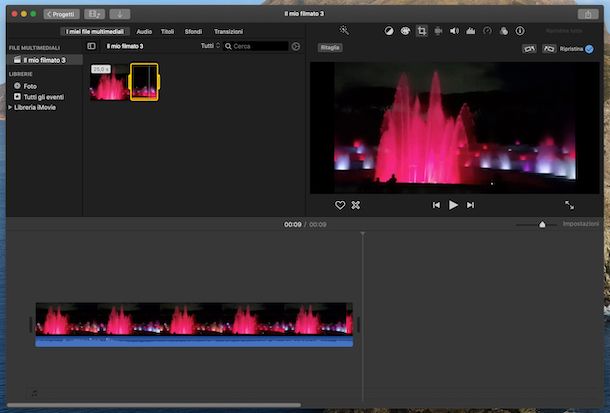Click the timeline zoom slider handle
Image resolution: width=610 pixels, height=413 pixels.
click(542, 224)
